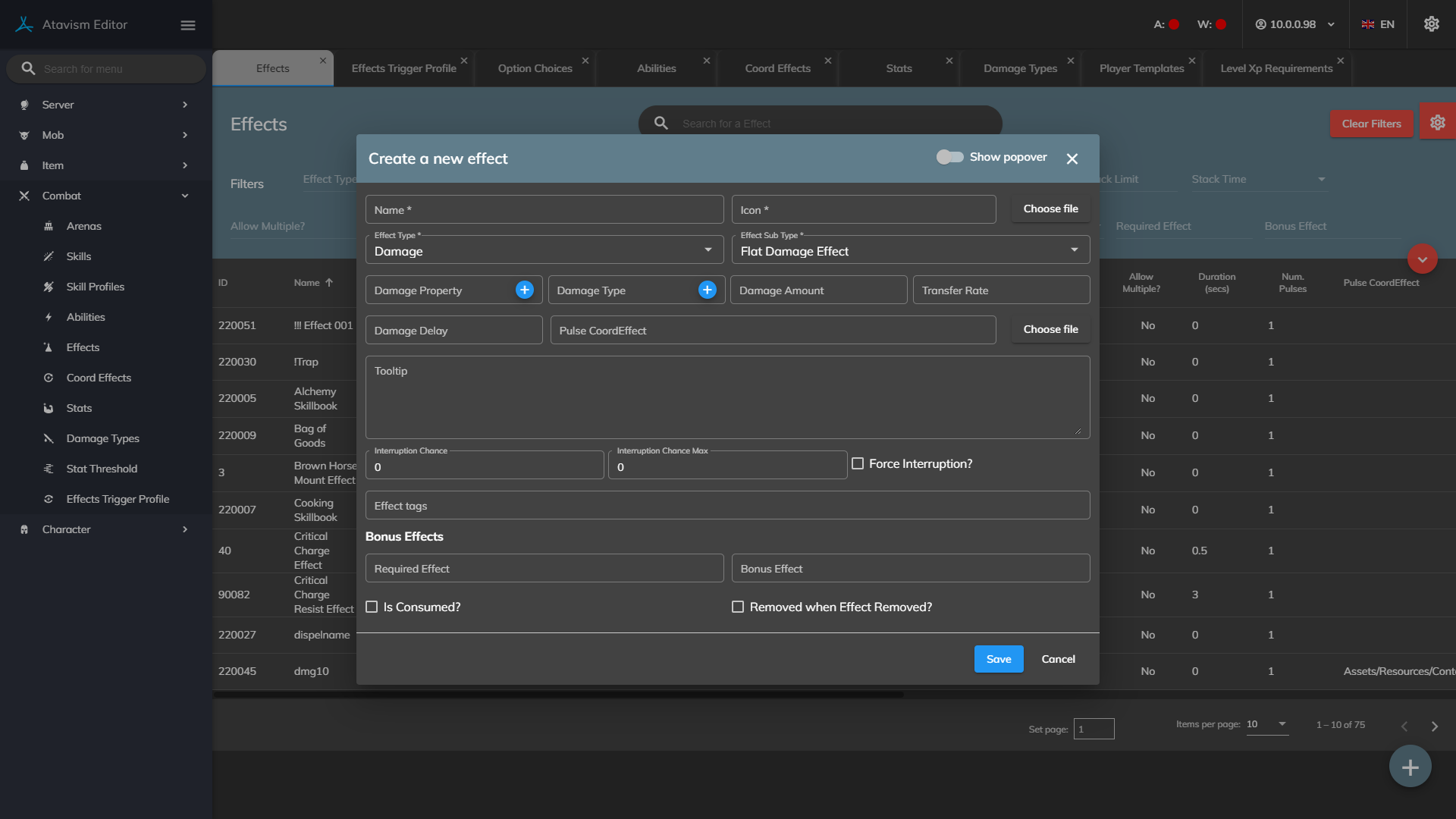The height and width of the screenshot is (819, 1456).
Task: Toggle the Show popover switch
Action: pos(949,157)
